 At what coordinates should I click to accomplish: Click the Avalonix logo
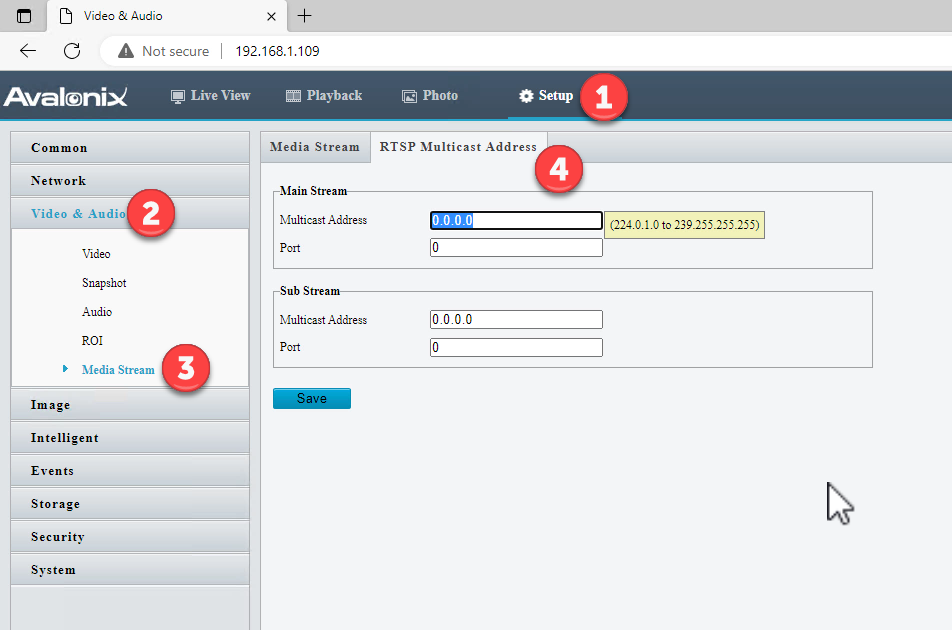click(x=66, y=95)
